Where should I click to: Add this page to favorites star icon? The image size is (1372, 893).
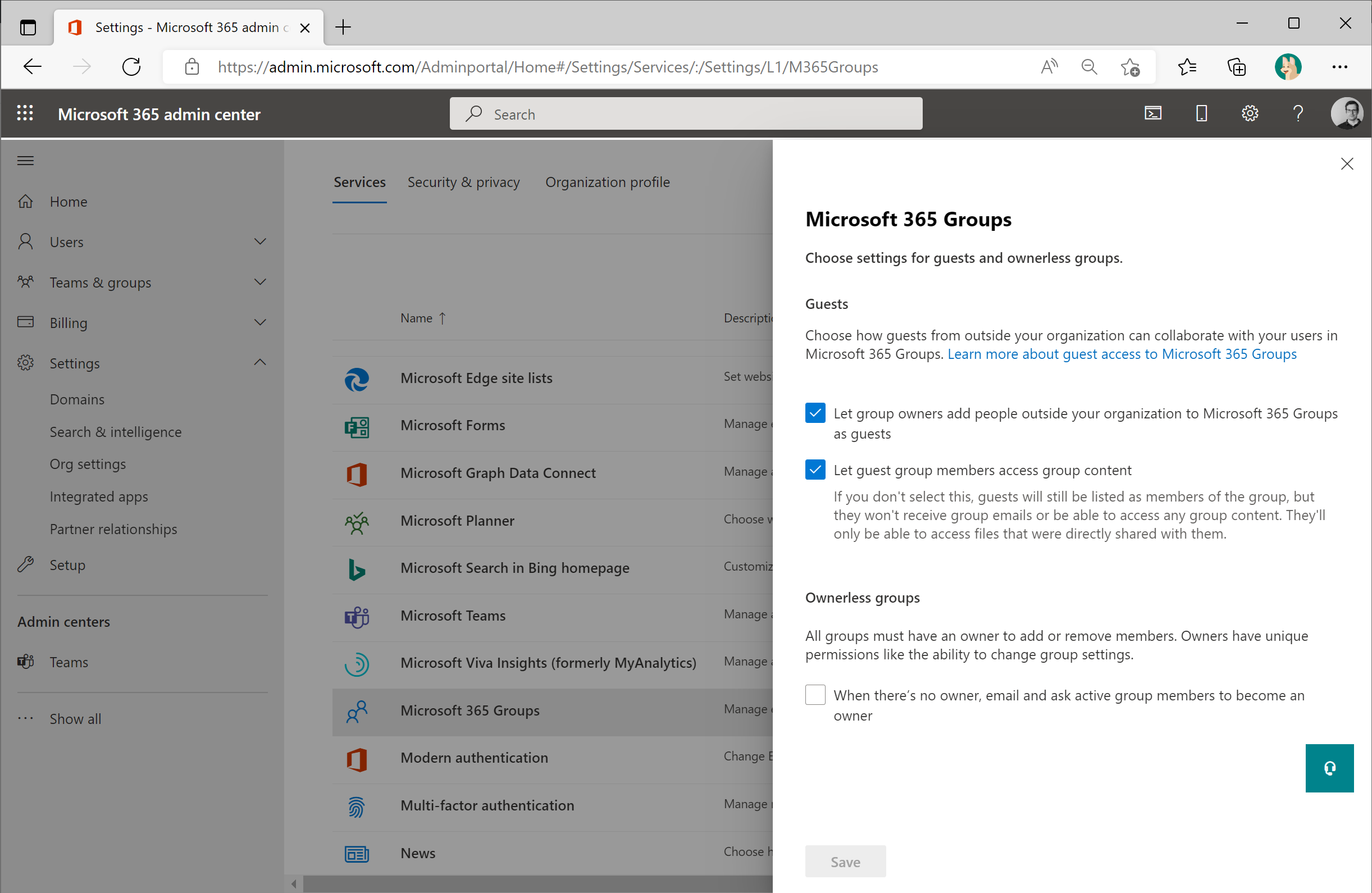point(1130,67)
